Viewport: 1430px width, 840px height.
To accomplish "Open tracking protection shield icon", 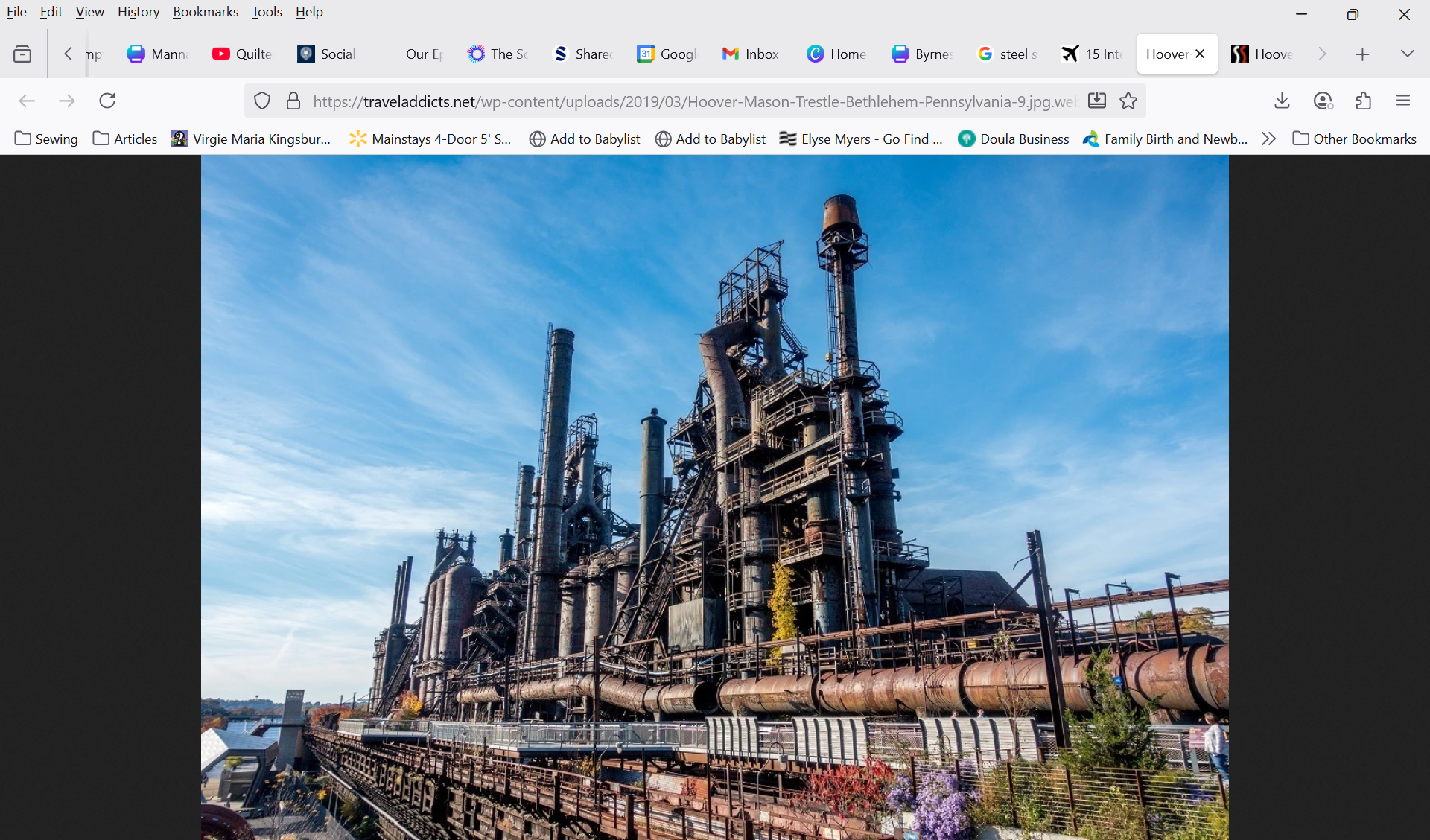I will coord(262,101).
